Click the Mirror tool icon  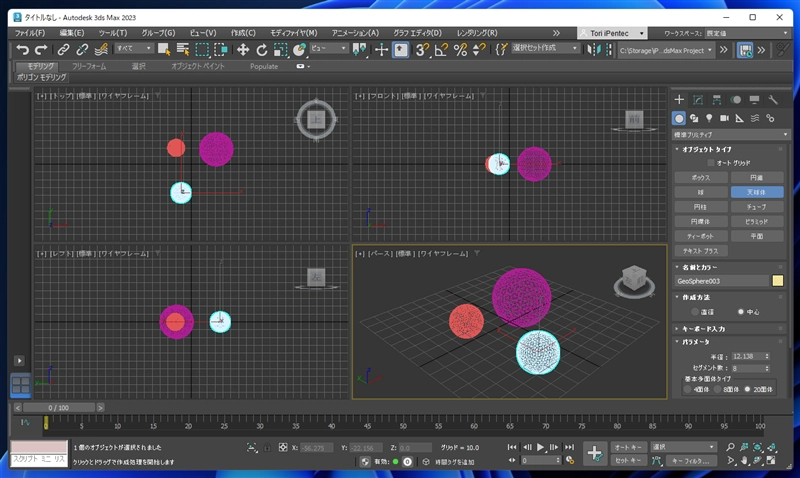pos(593,49)
